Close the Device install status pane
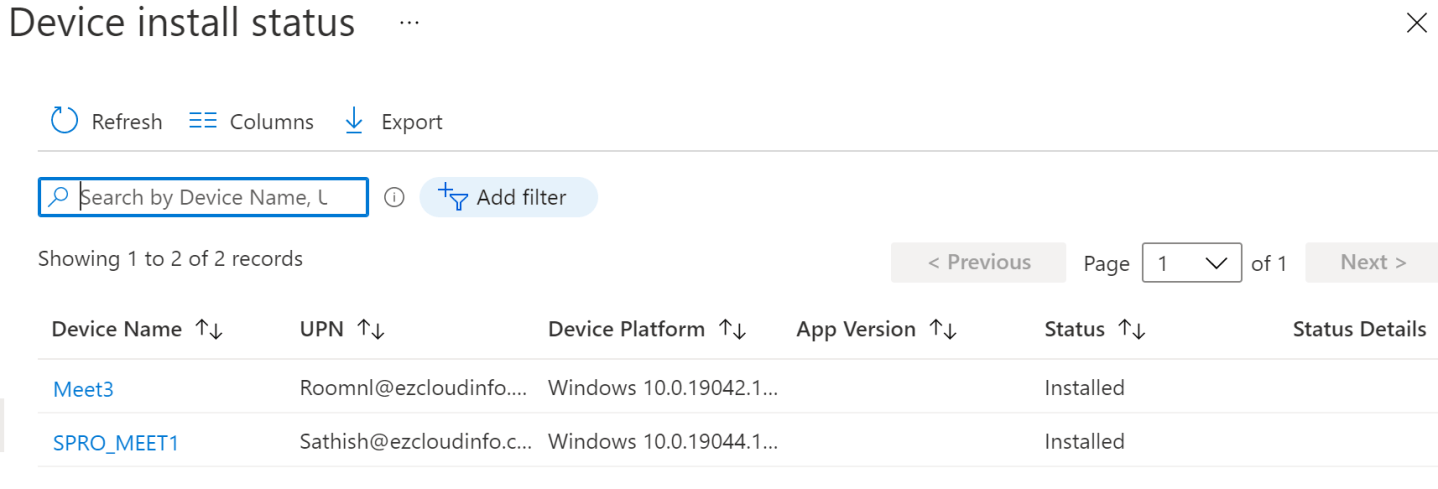The height and width of the screenshot is (489, 1438). [1416, 24]
